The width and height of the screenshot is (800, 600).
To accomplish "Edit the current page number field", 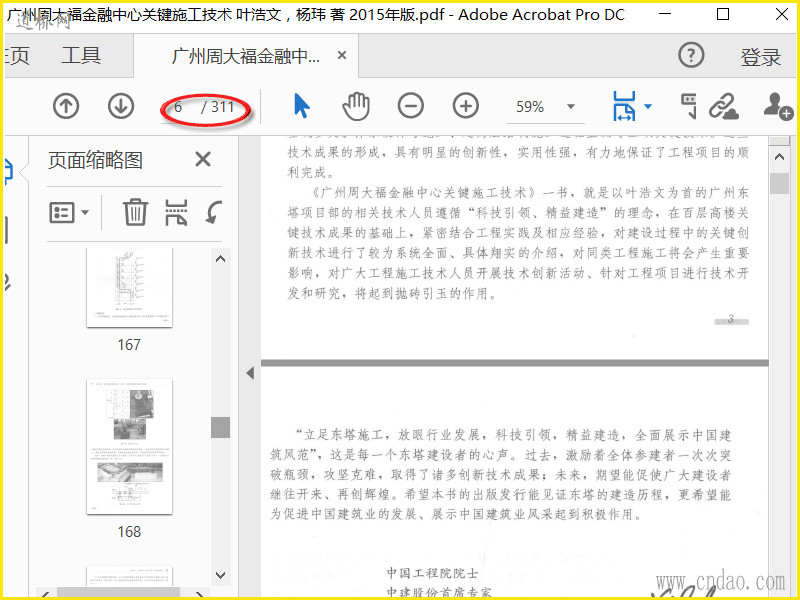I will (x=179, y=107).
